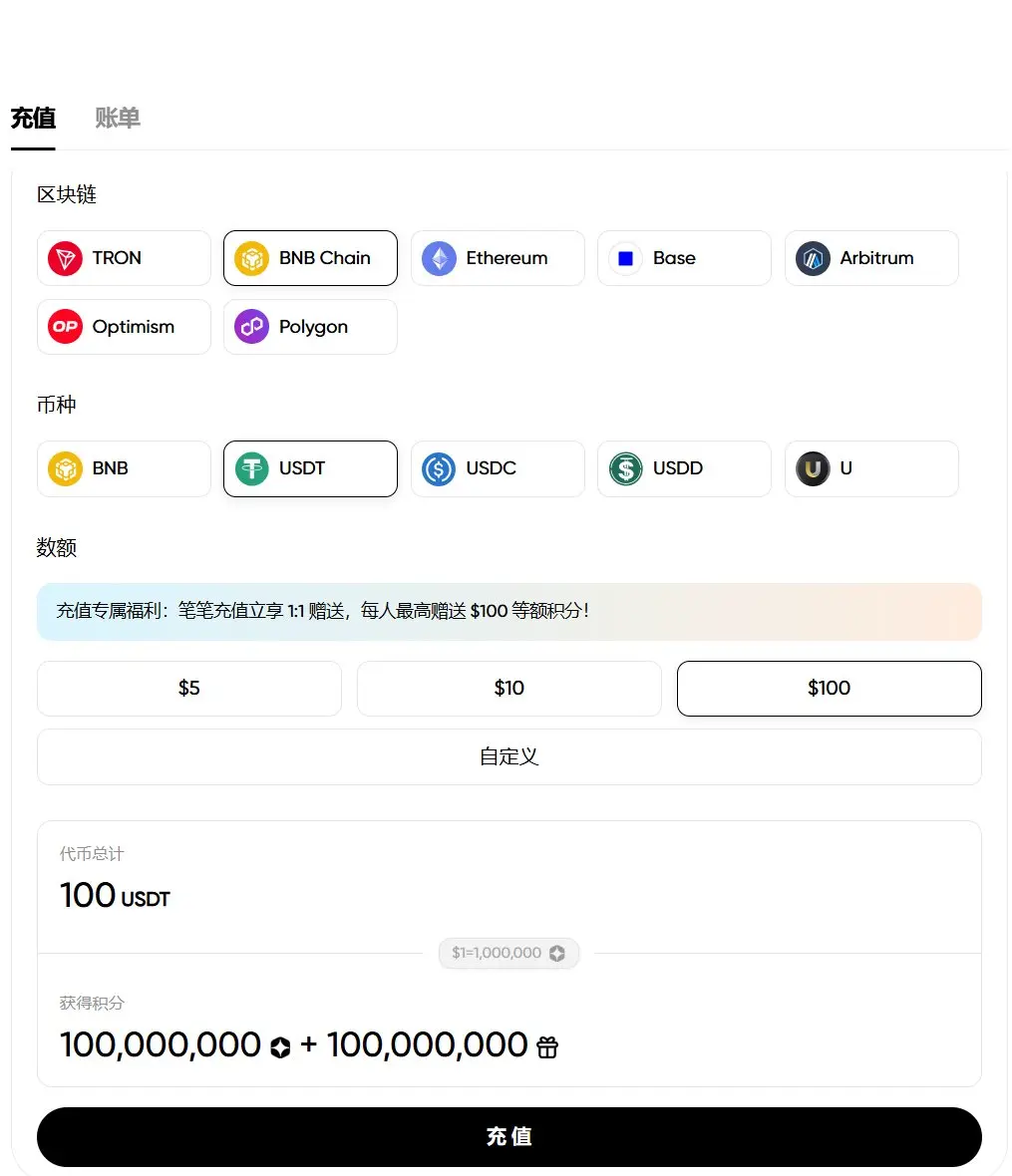1012x1176 pixels.
Task: Click the first 100,000,000 points value
Action: tap(161, 1044)
